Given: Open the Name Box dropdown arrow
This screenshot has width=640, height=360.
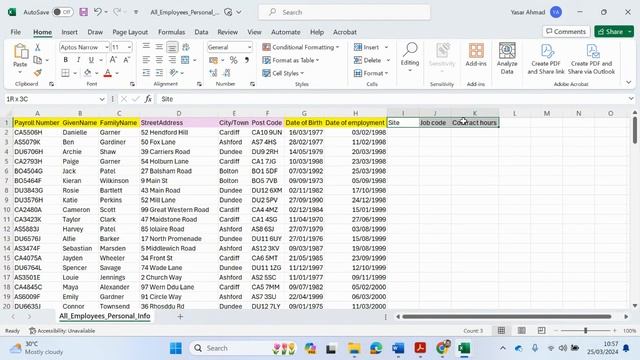Looking at the screenshot, I should [x=102, y=99].
